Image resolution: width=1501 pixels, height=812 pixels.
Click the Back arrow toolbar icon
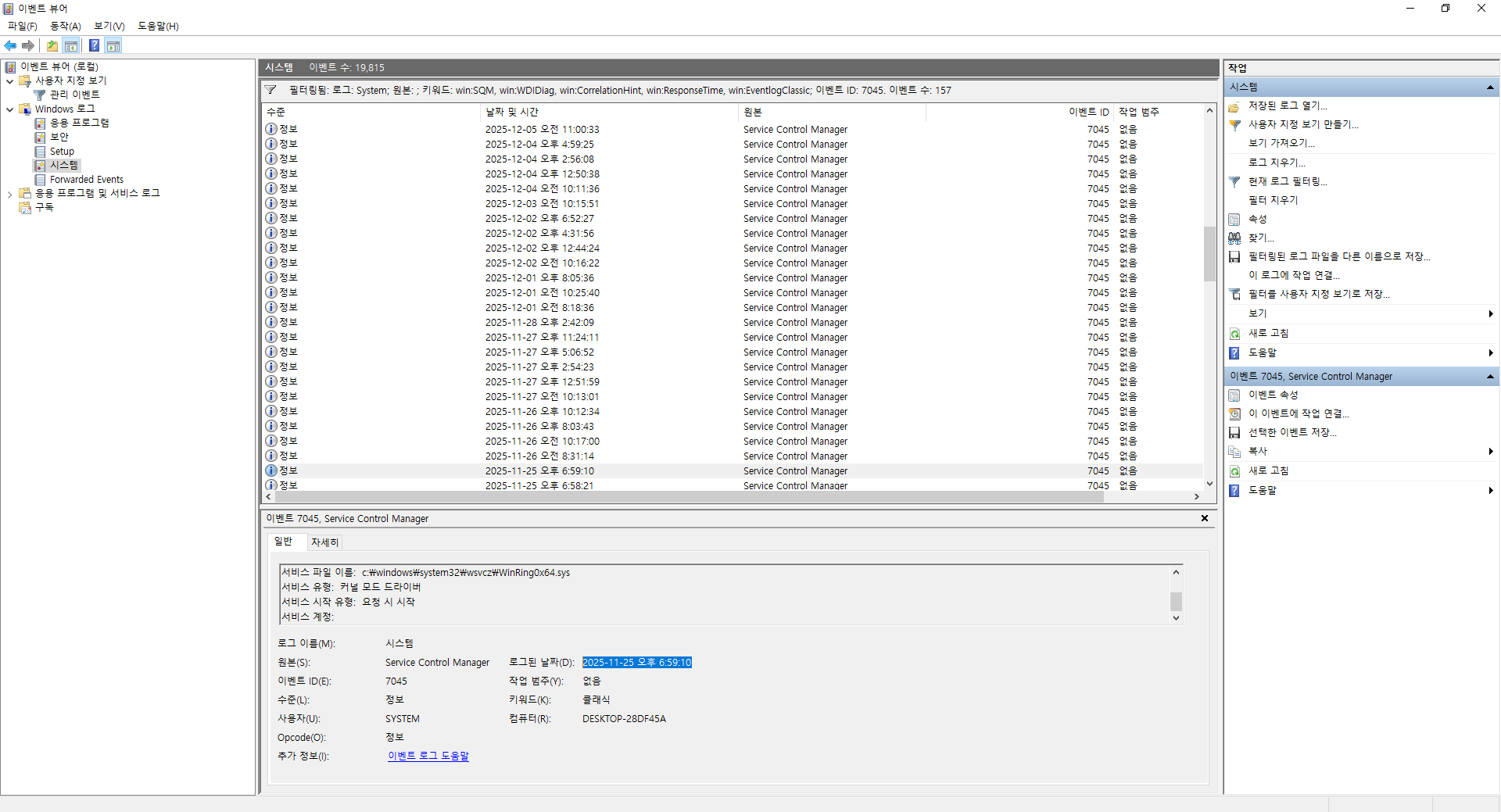click(11, 46)
